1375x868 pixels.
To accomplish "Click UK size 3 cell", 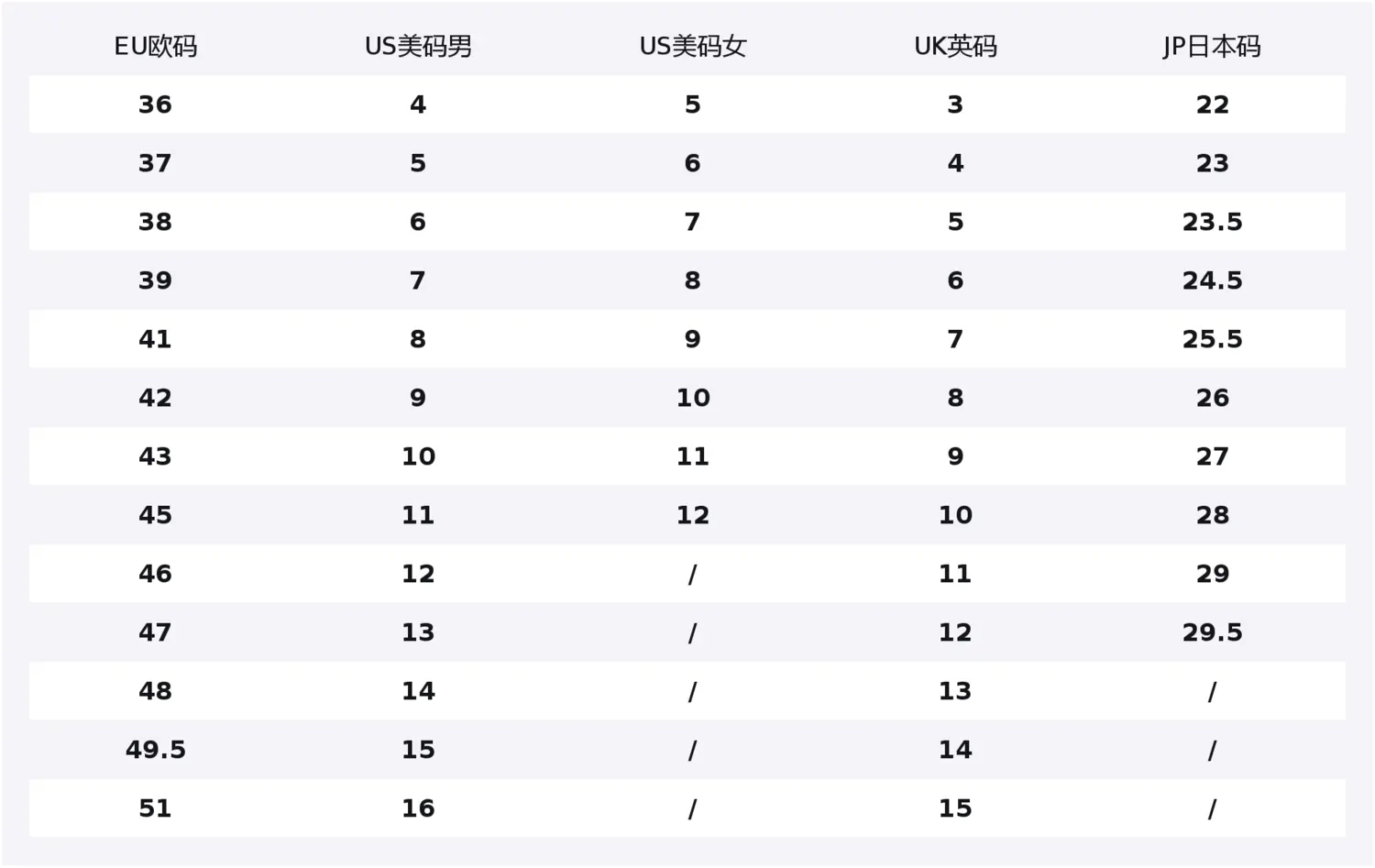I will coord(955,104).
